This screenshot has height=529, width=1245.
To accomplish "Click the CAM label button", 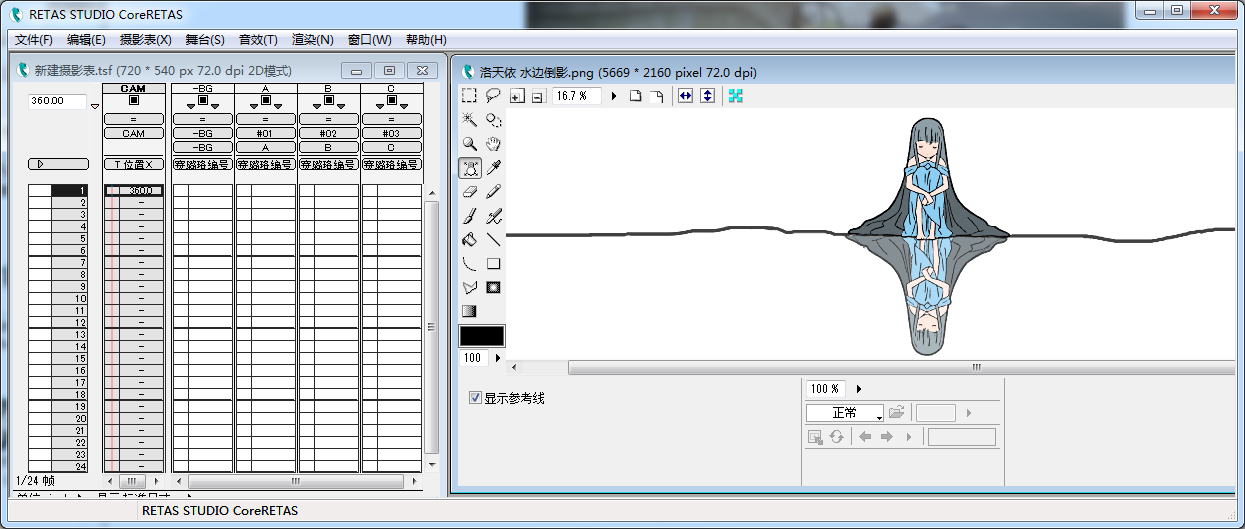I will click(134, 133).
